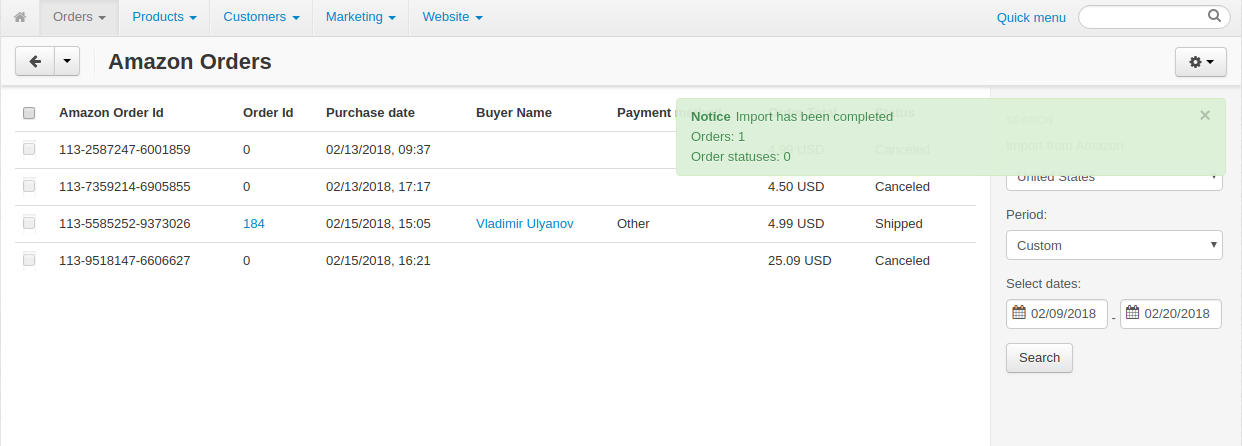Image resolution: width=1242 pixels, height=446 pixels.
Task: Click the Search button
Action: point(1039,358)
